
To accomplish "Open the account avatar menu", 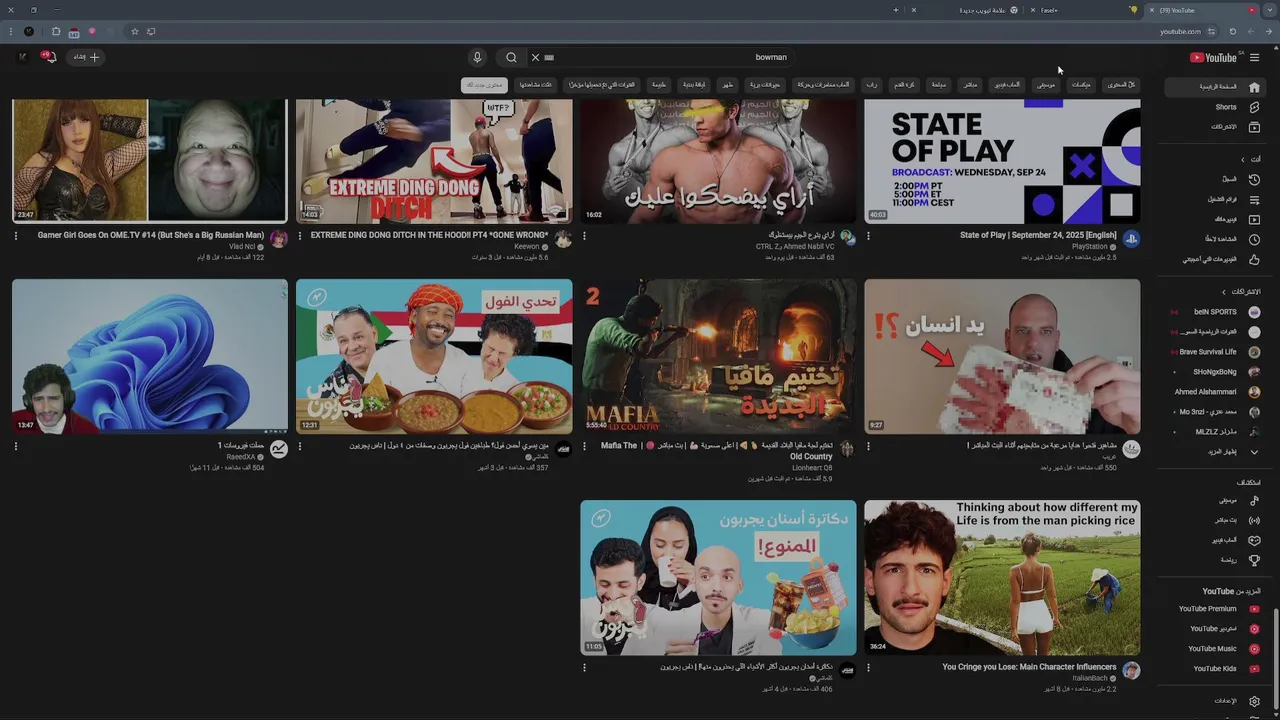I will tap(22, 57).
